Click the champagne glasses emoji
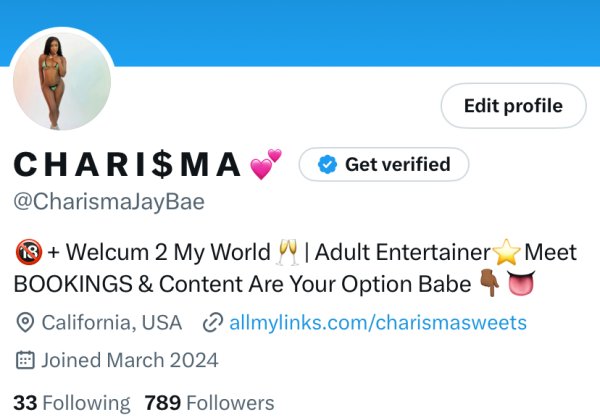This screenshot has height=420, width=600. click(x=289, y=252)
